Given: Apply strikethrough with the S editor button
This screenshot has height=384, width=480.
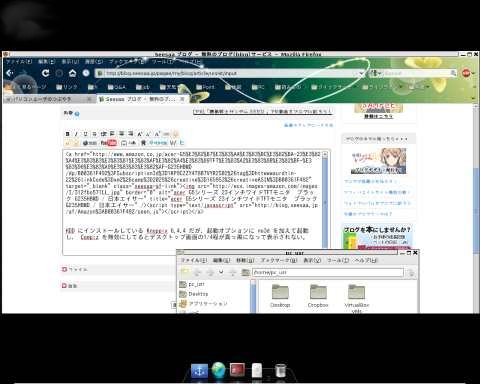Looking at the screenshot, I should (x=94, y=134).
